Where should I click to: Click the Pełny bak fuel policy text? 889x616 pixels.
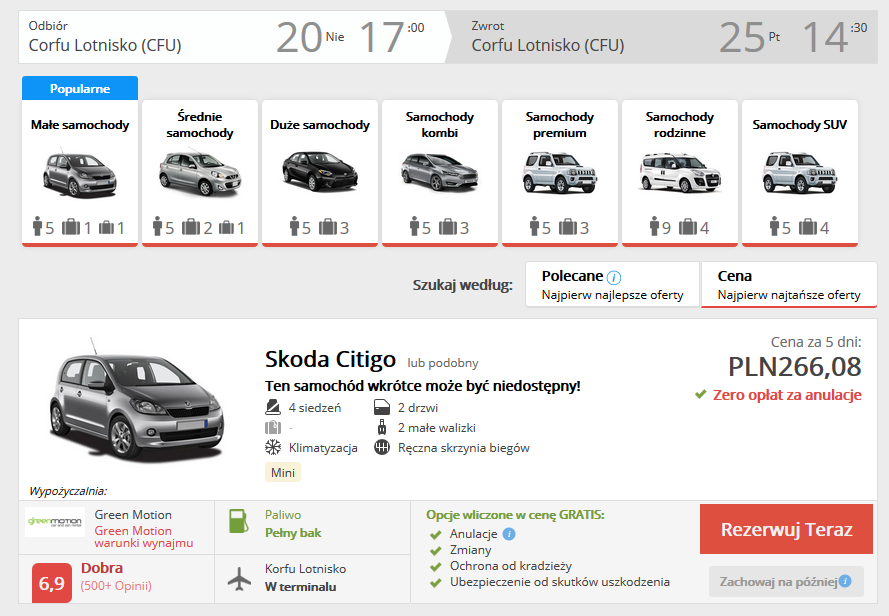(293, 533)
